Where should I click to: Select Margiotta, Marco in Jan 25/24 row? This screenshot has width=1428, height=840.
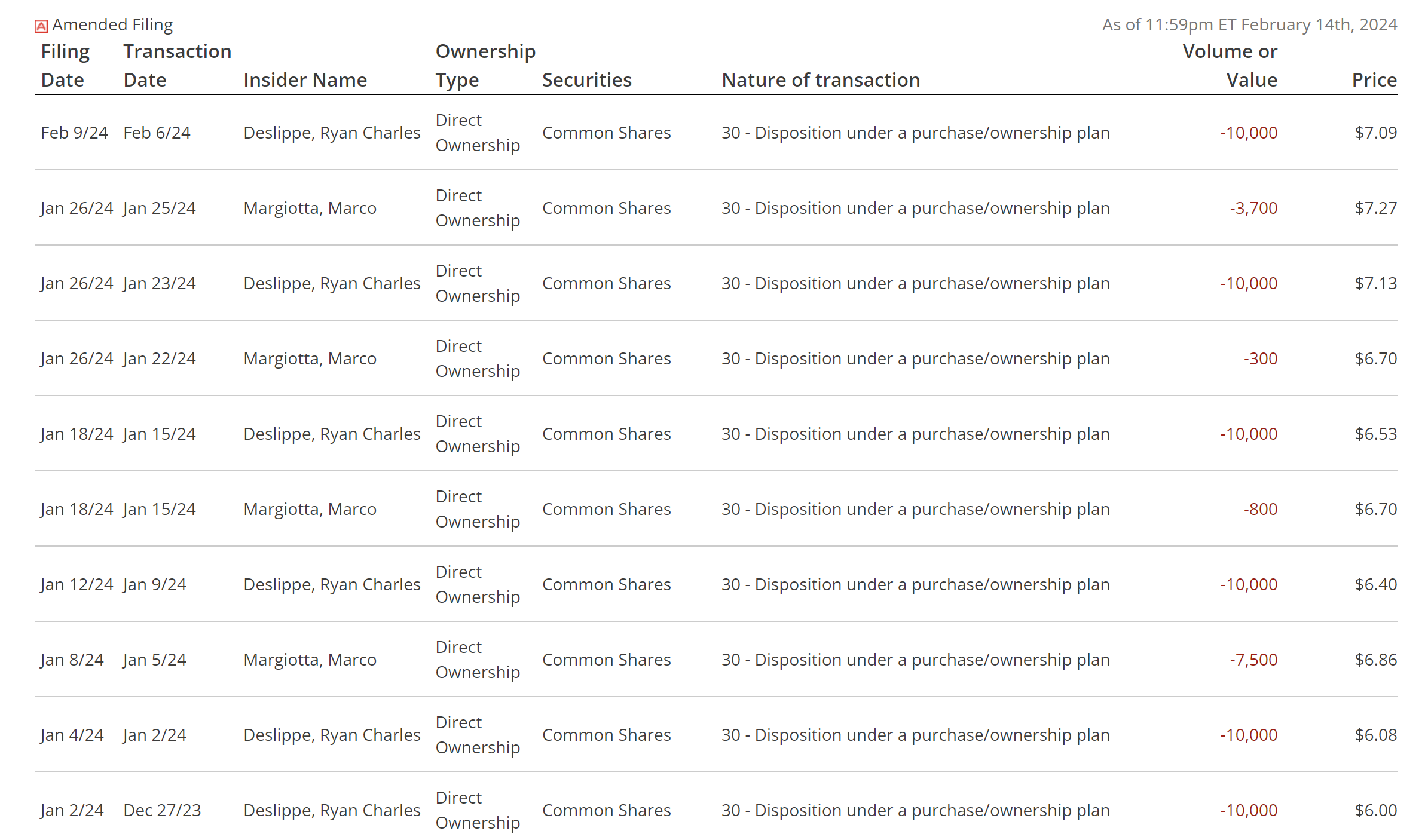coord(310,208)
